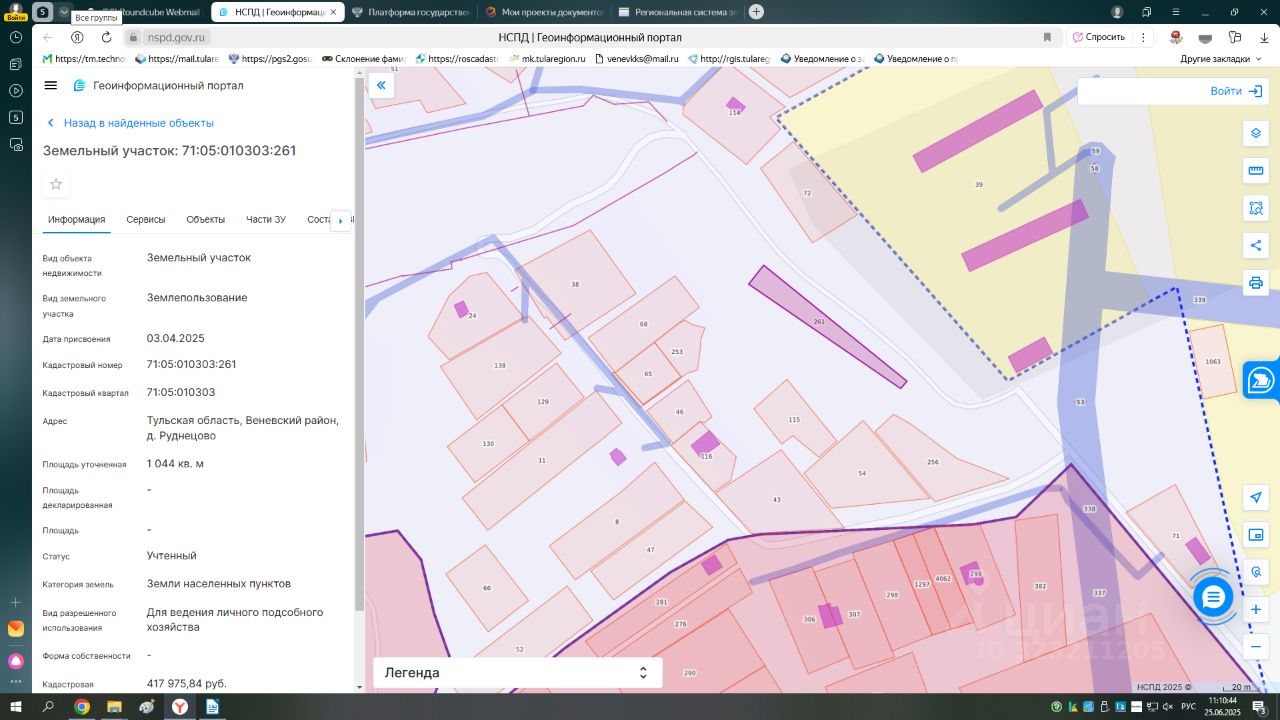Open the map layers panel

(1256, 134)
